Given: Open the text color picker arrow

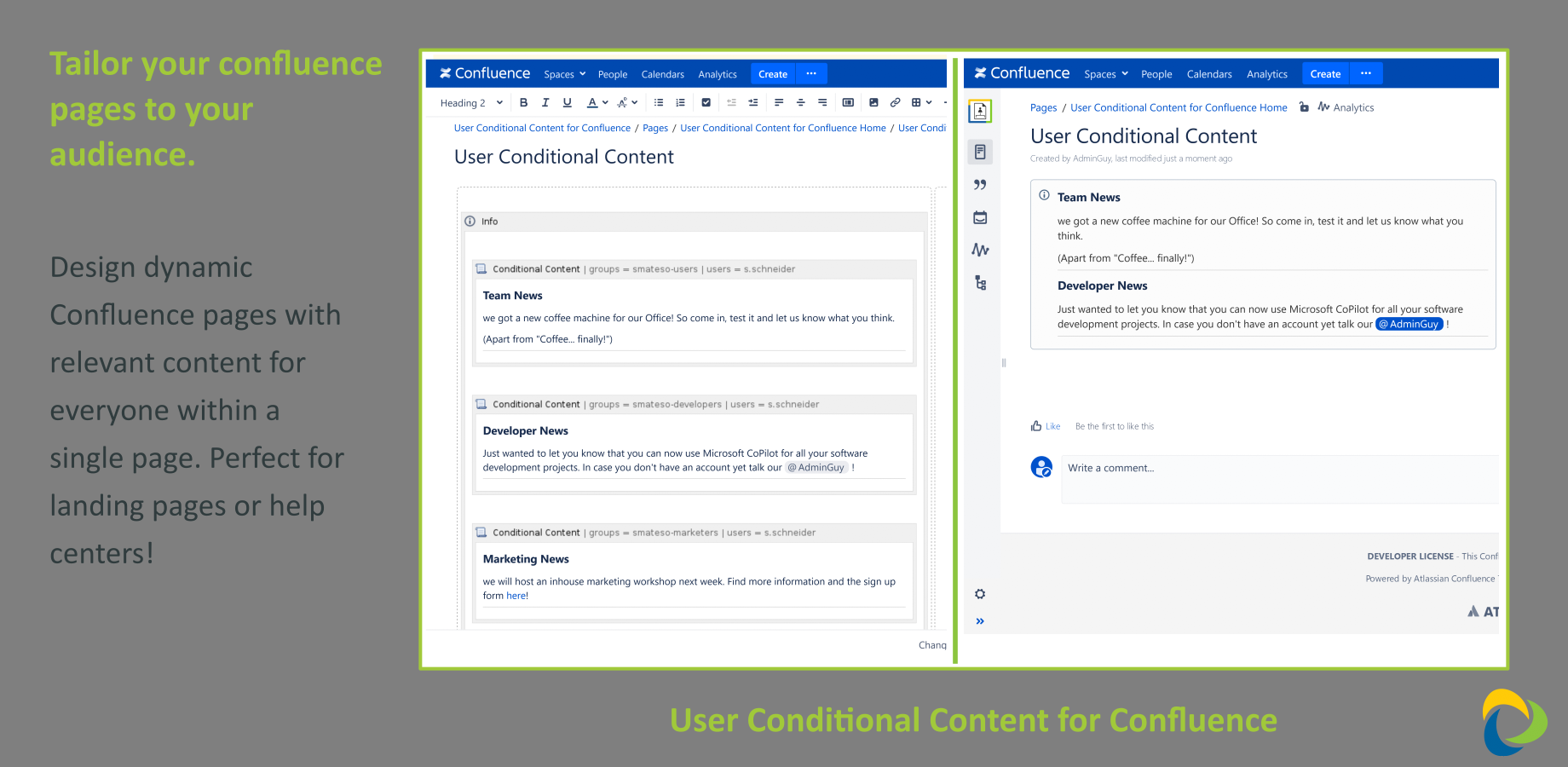Looking at the screenshot, I should coord(605,102).
